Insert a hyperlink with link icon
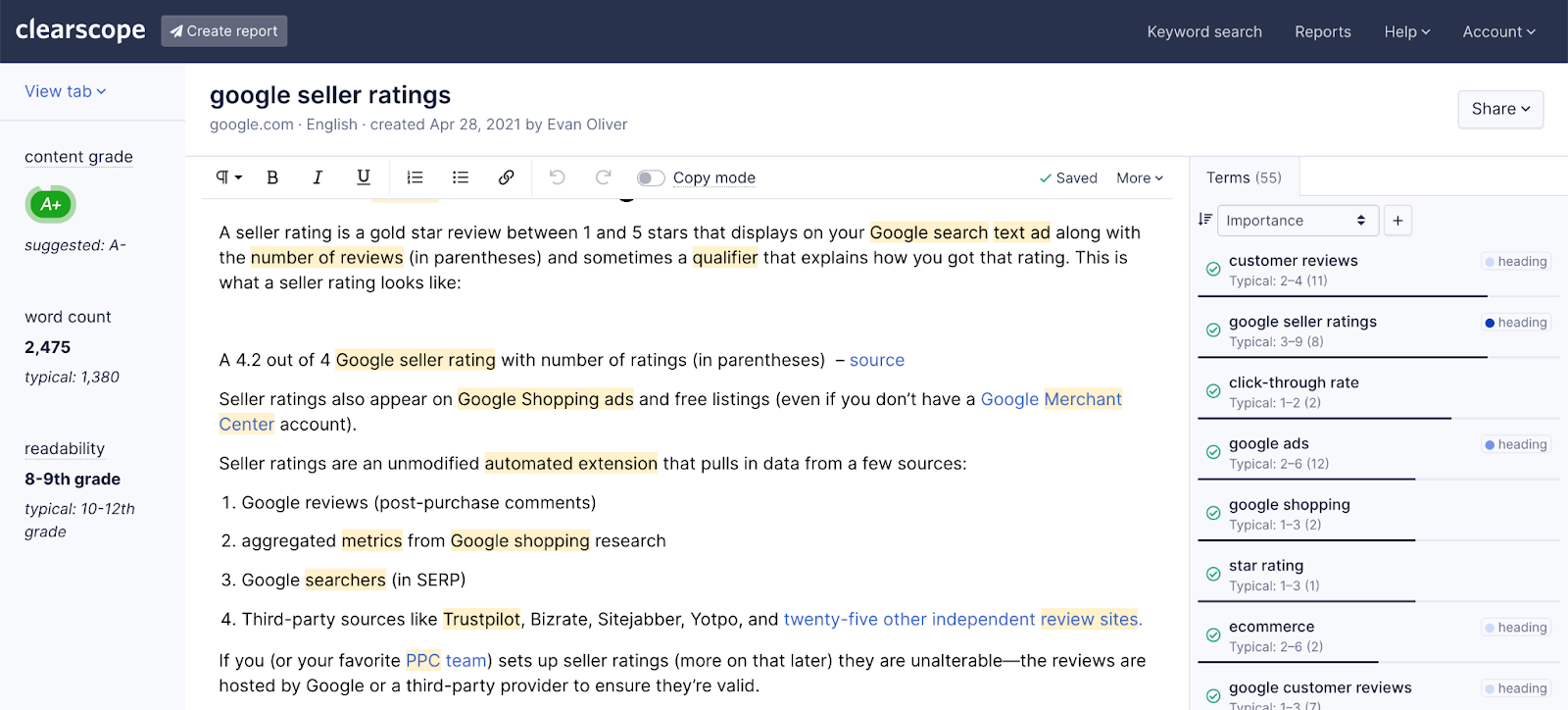Image resolution: width=1568 pixels, height=710 pixels. (x=506, y=177)
